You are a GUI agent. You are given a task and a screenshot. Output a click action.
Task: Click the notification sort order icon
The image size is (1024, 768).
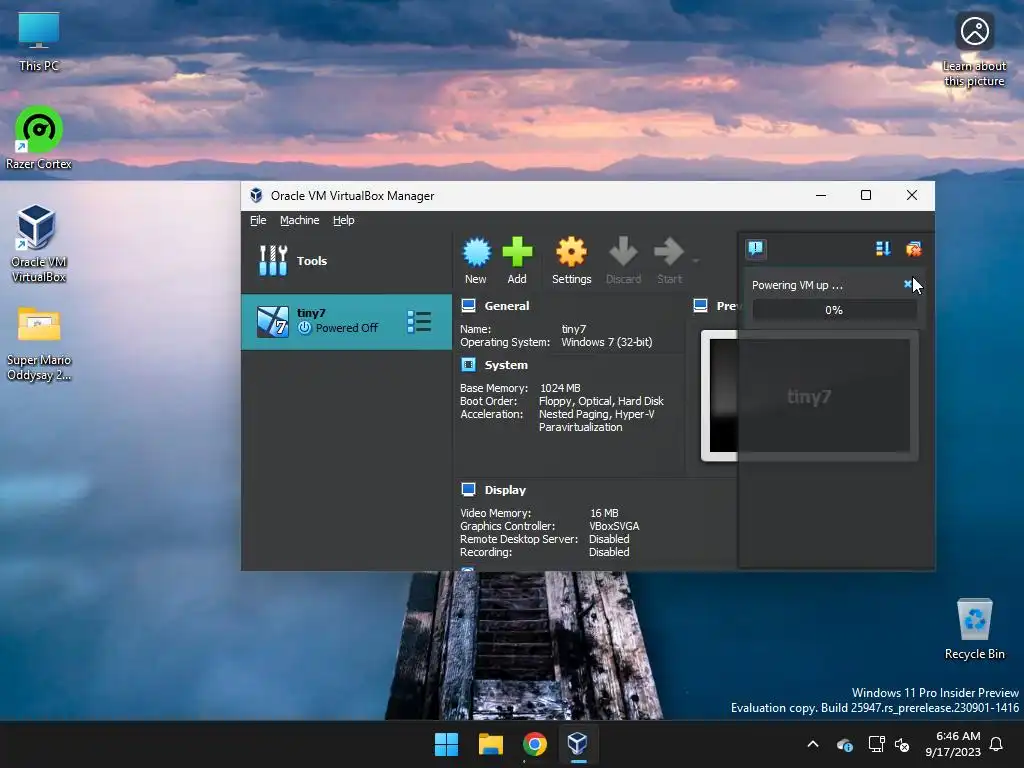point(883,248)
